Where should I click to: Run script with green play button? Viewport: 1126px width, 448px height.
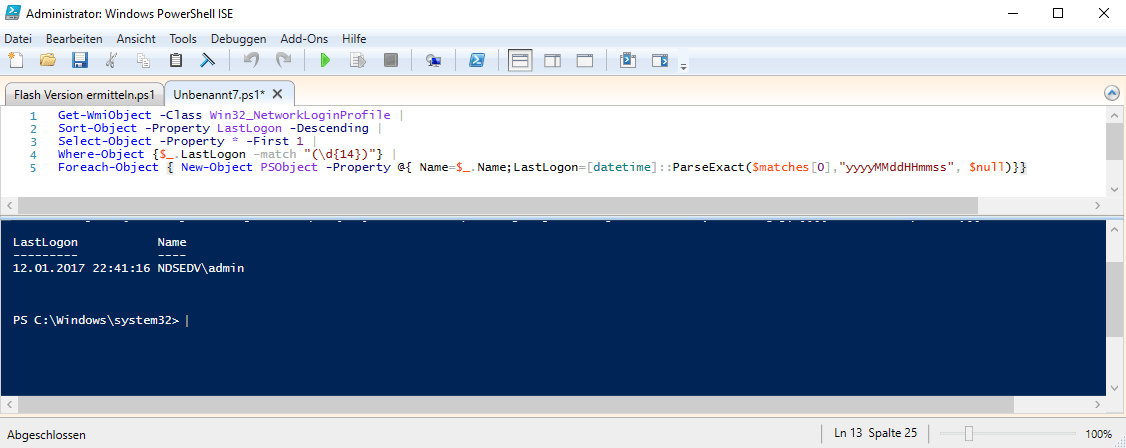[325, 61]
